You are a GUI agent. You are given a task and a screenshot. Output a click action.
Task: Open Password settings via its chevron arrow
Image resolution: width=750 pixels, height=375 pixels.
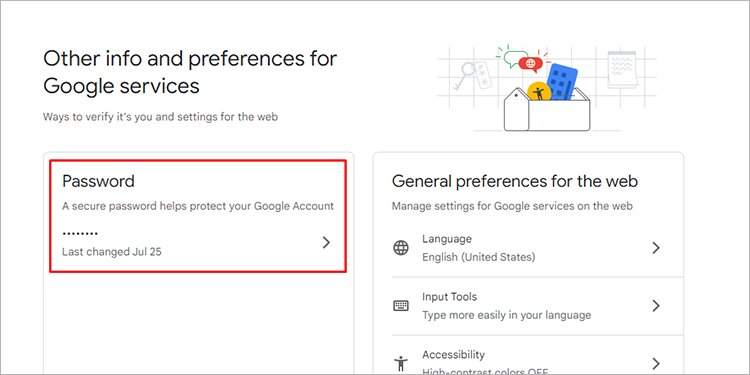coord(326,243)
